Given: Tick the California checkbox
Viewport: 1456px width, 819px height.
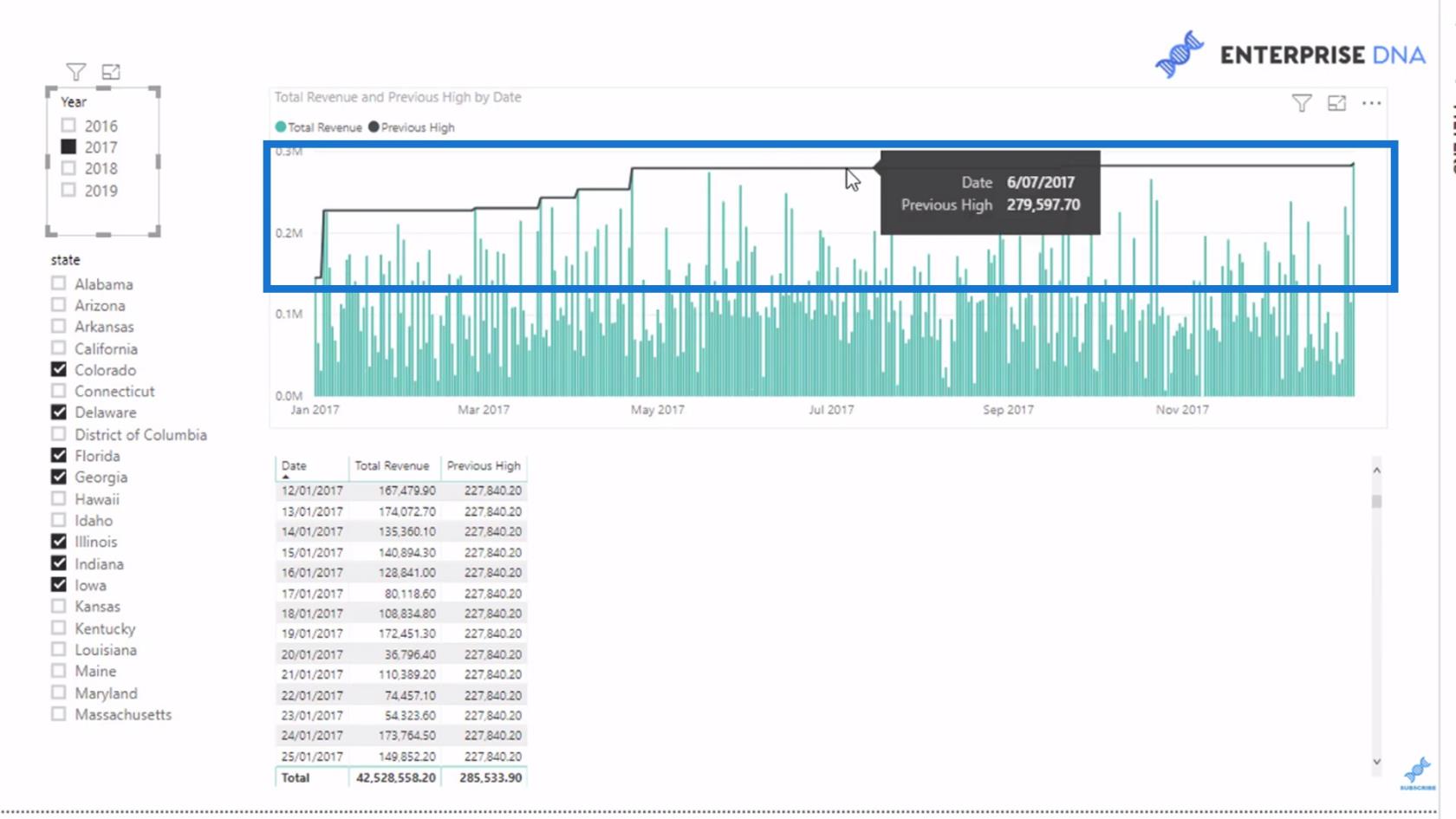Looking at the screenshot, I should 58,348.
